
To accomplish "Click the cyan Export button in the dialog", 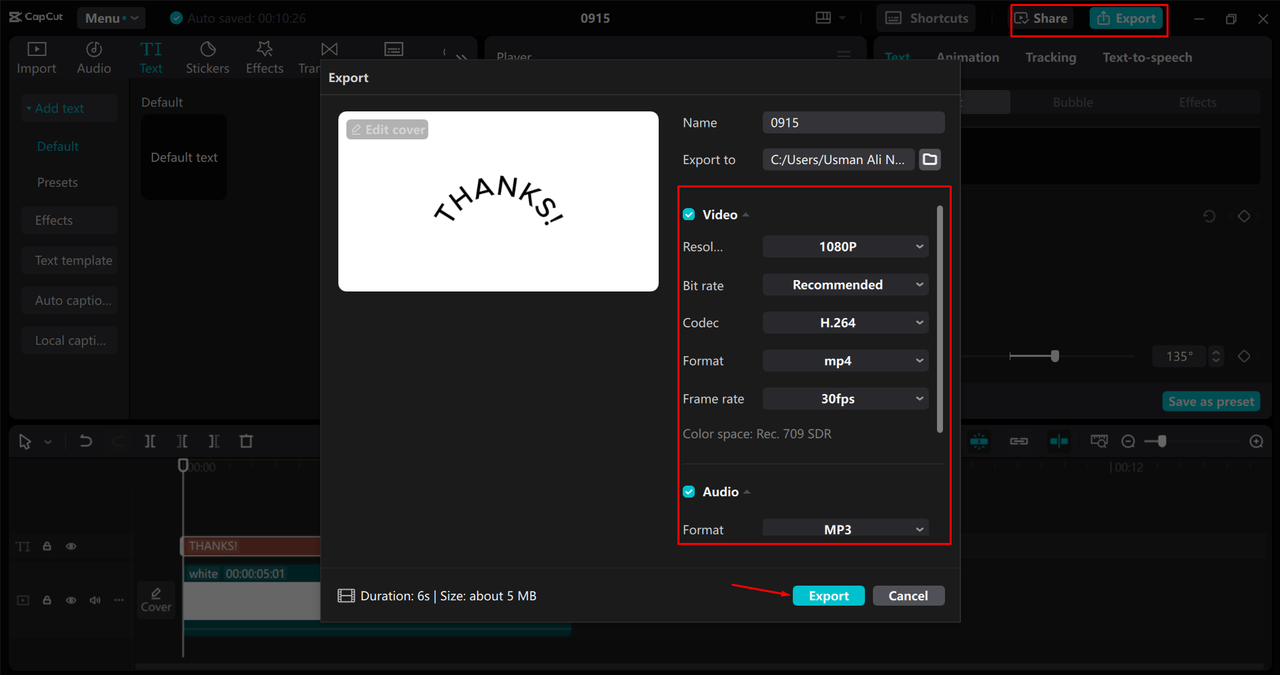I will [829, 595].
